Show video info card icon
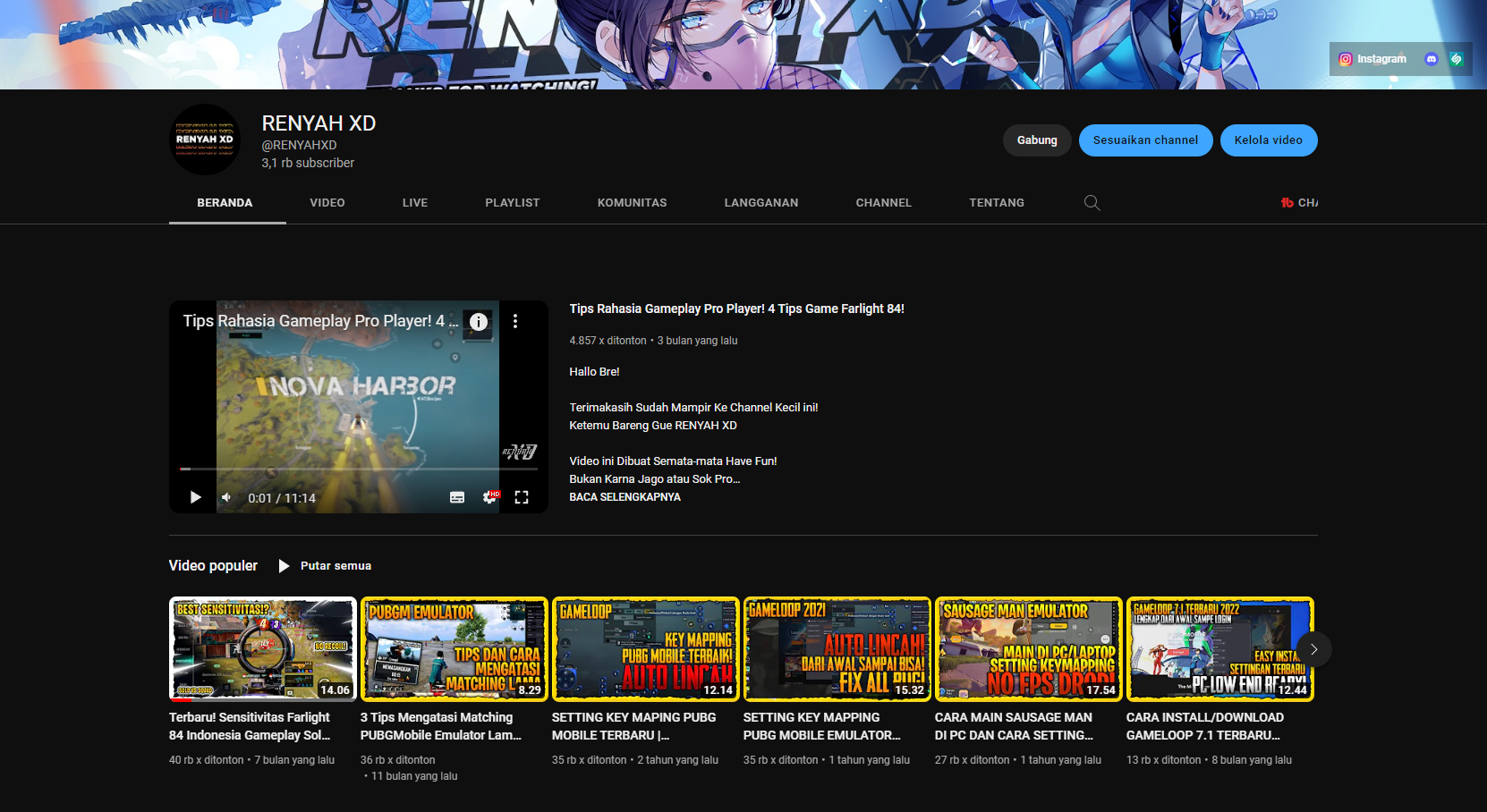Screen dimensions: 1487x812 (479, 322)
